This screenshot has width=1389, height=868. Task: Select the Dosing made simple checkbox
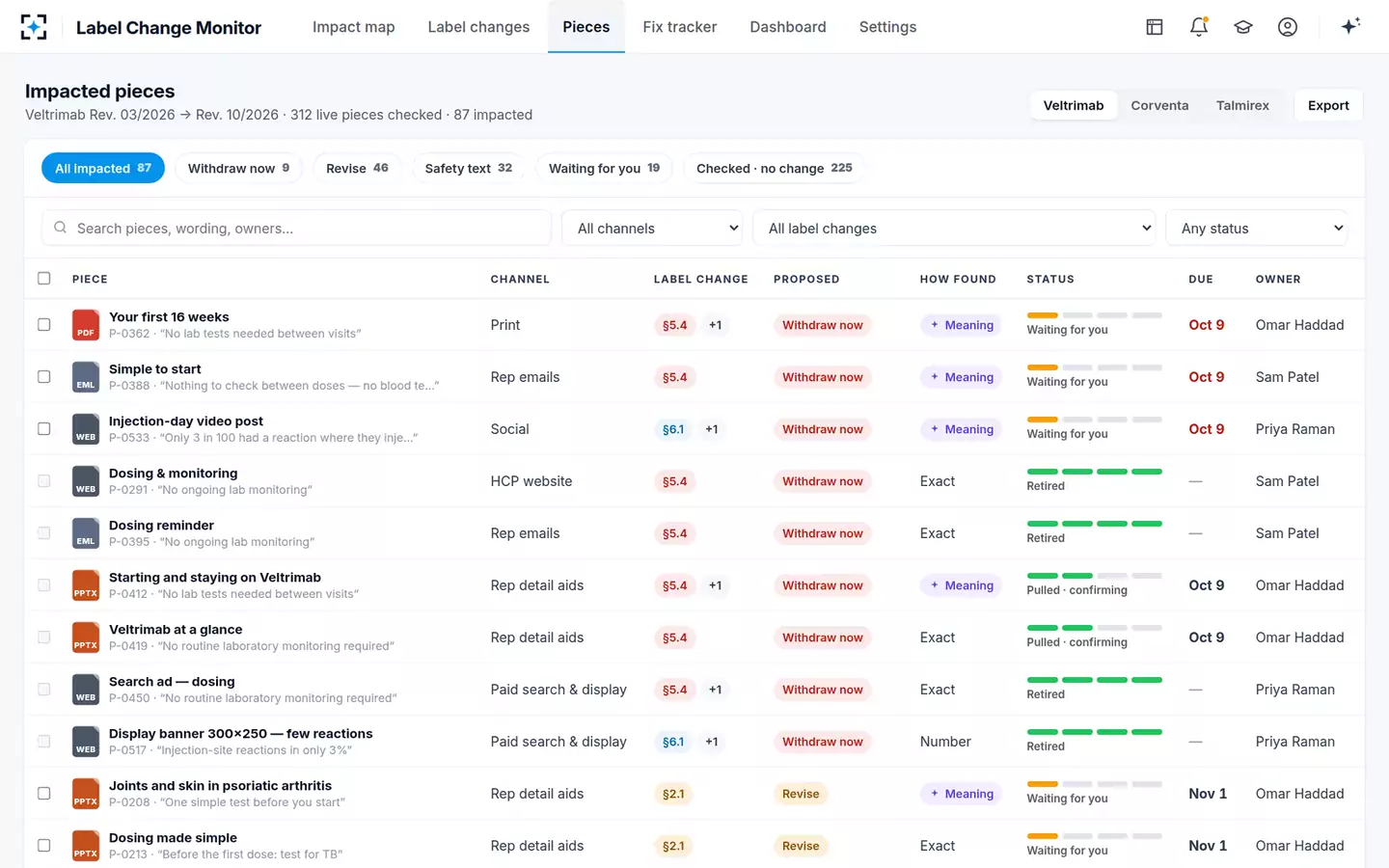44,846
